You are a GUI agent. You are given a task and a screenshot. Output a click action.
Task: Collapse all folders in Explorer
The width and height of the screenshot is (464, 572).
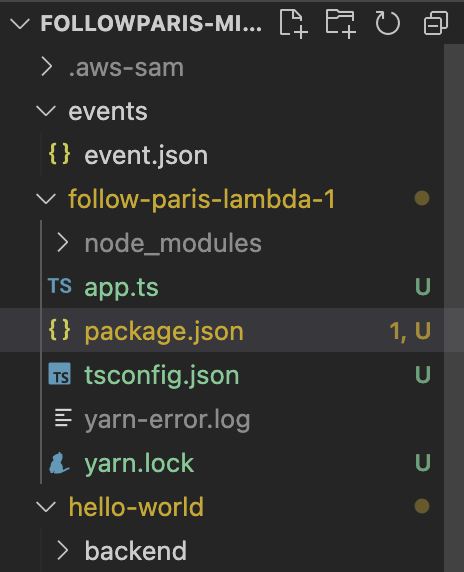(436, 24)
